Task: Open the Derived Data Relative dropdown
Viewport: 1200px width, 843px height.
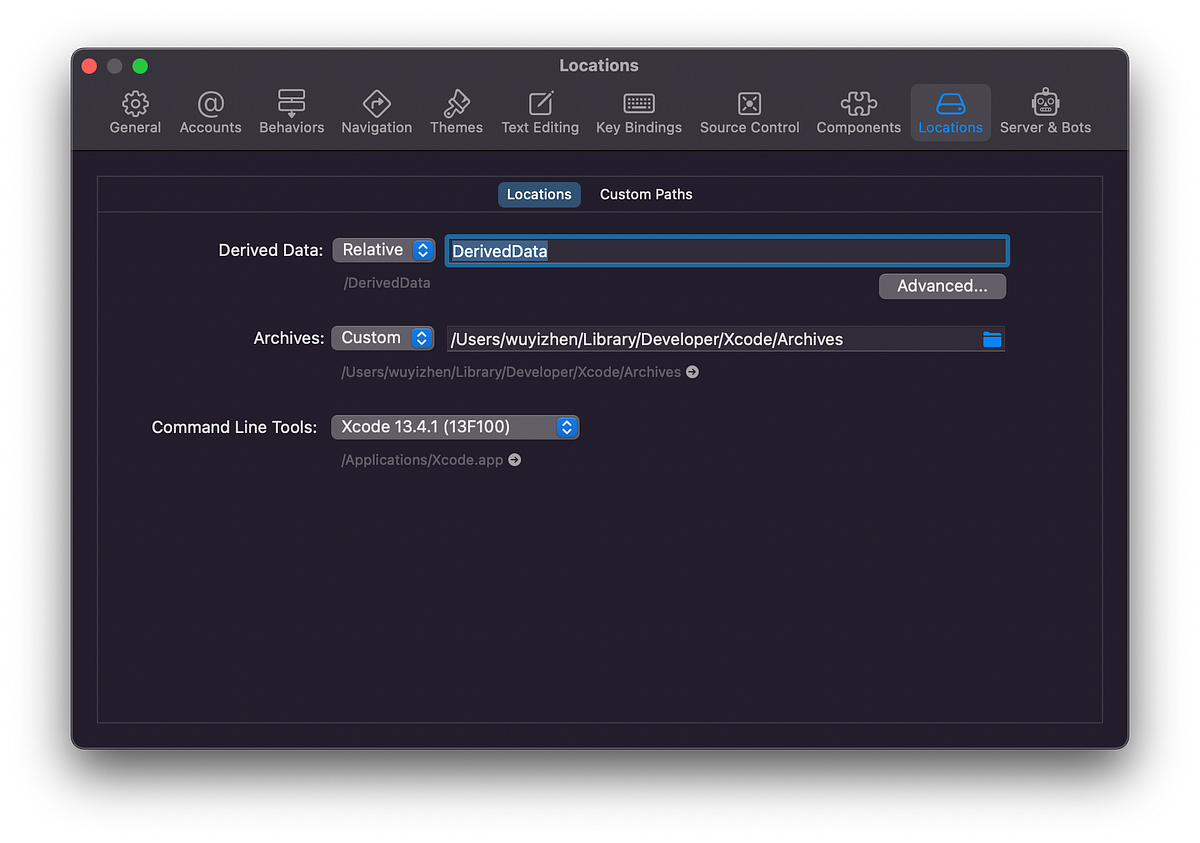Action: (x=384, y=250)
